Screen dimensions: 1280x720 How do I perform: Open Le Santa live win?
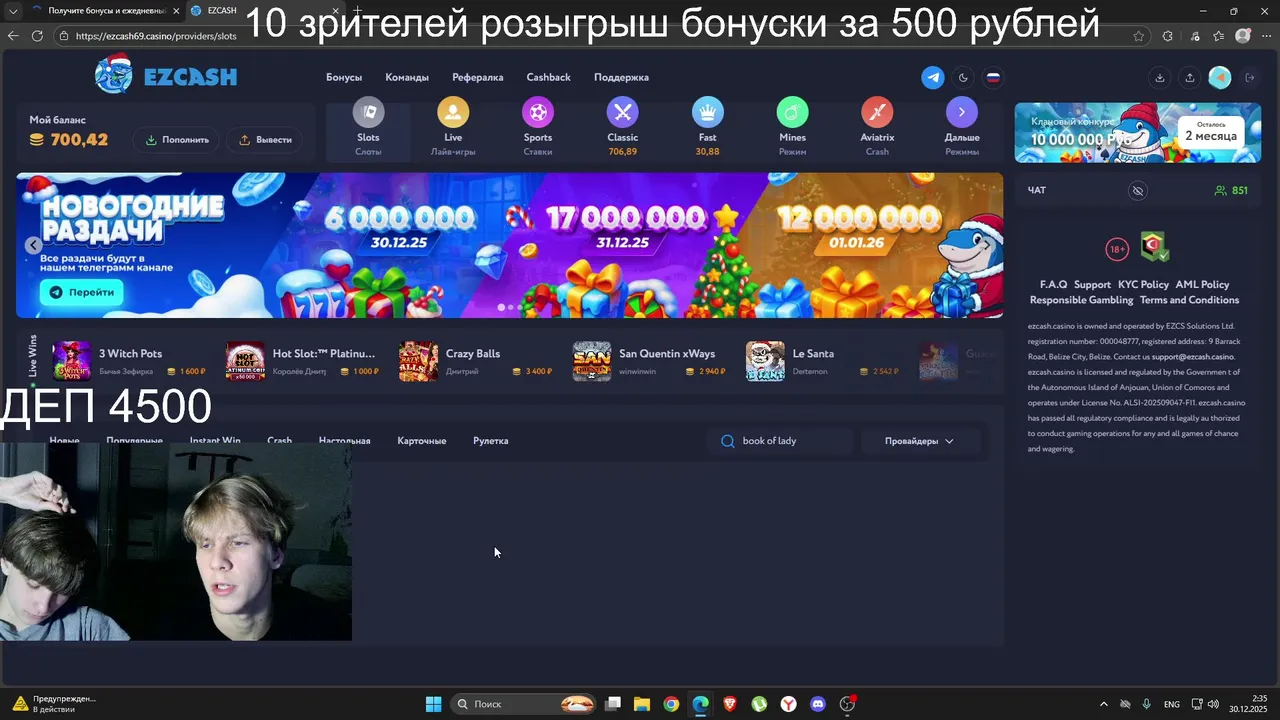pyautogui.click(x=822, y=361)
